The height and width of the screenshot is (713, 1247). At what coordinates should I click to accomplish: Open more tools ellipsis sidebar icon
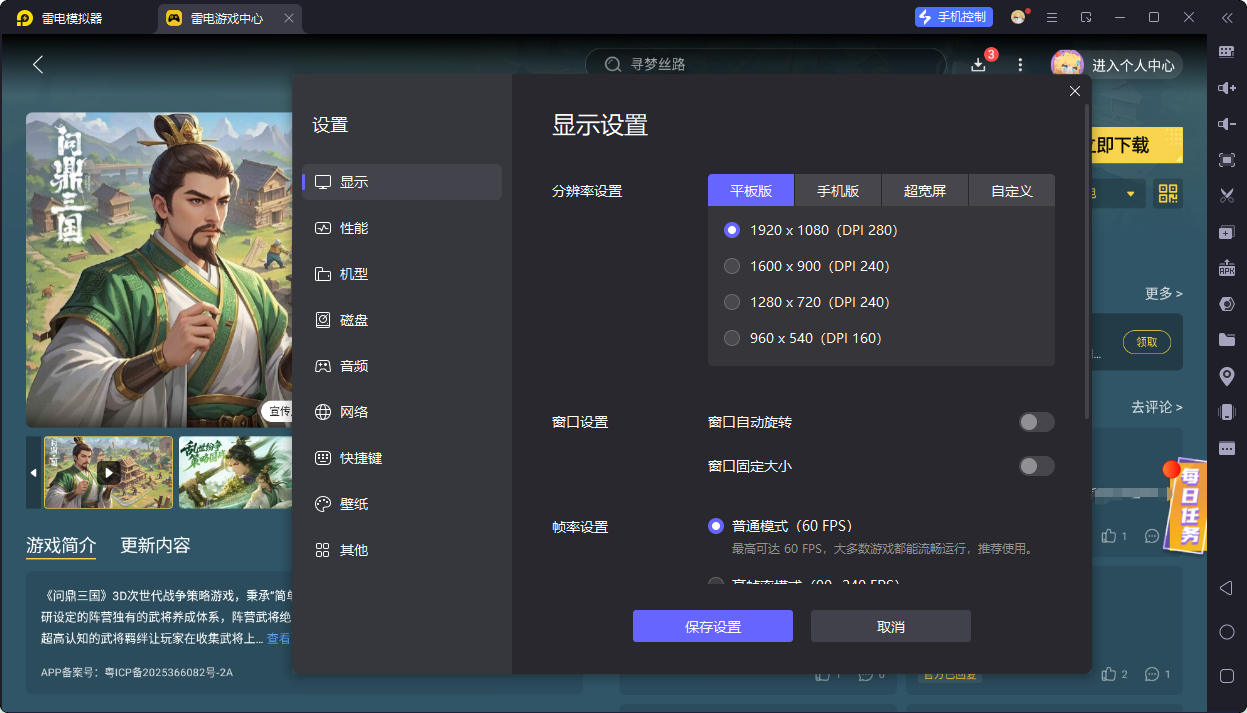1227,448
